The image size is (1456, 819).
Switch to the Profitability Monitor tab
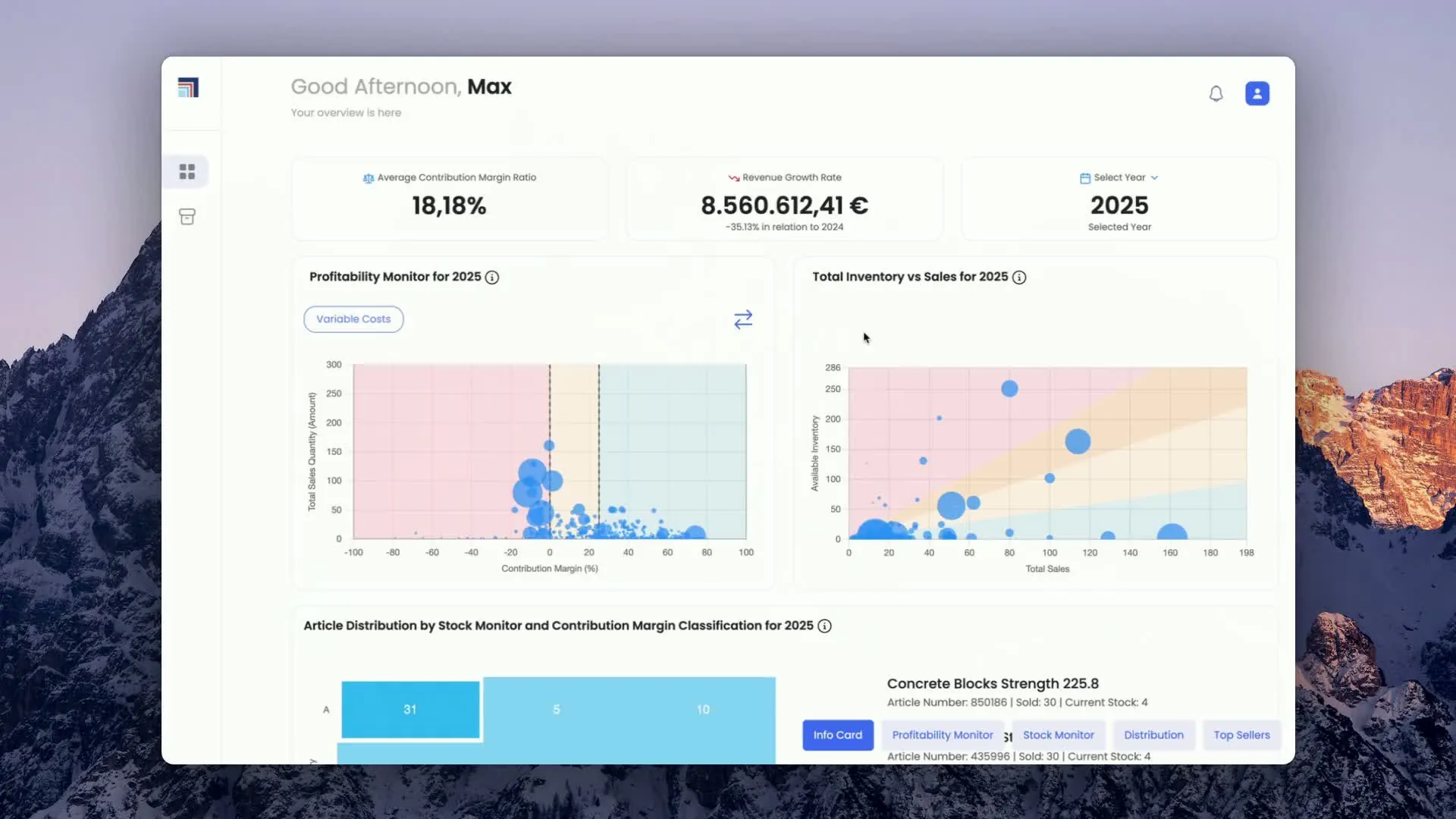(x=942, y=735)
